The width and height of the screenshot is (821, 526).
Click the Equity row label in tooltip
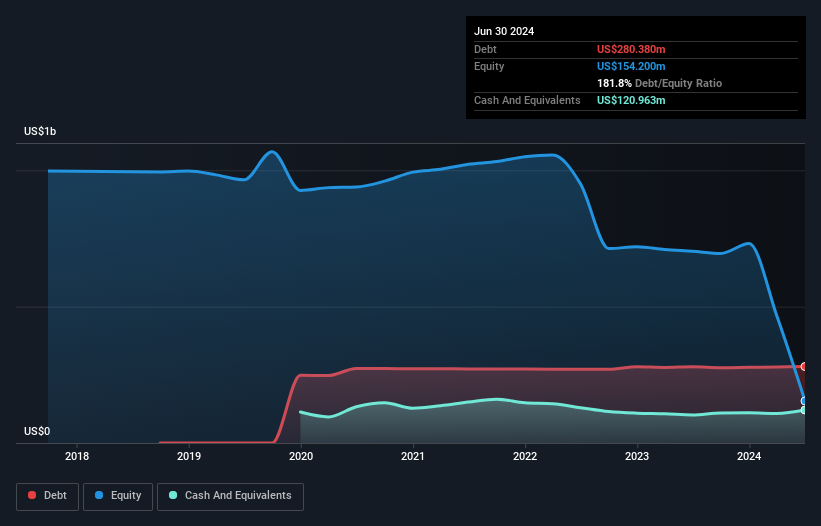coord(489,66)
